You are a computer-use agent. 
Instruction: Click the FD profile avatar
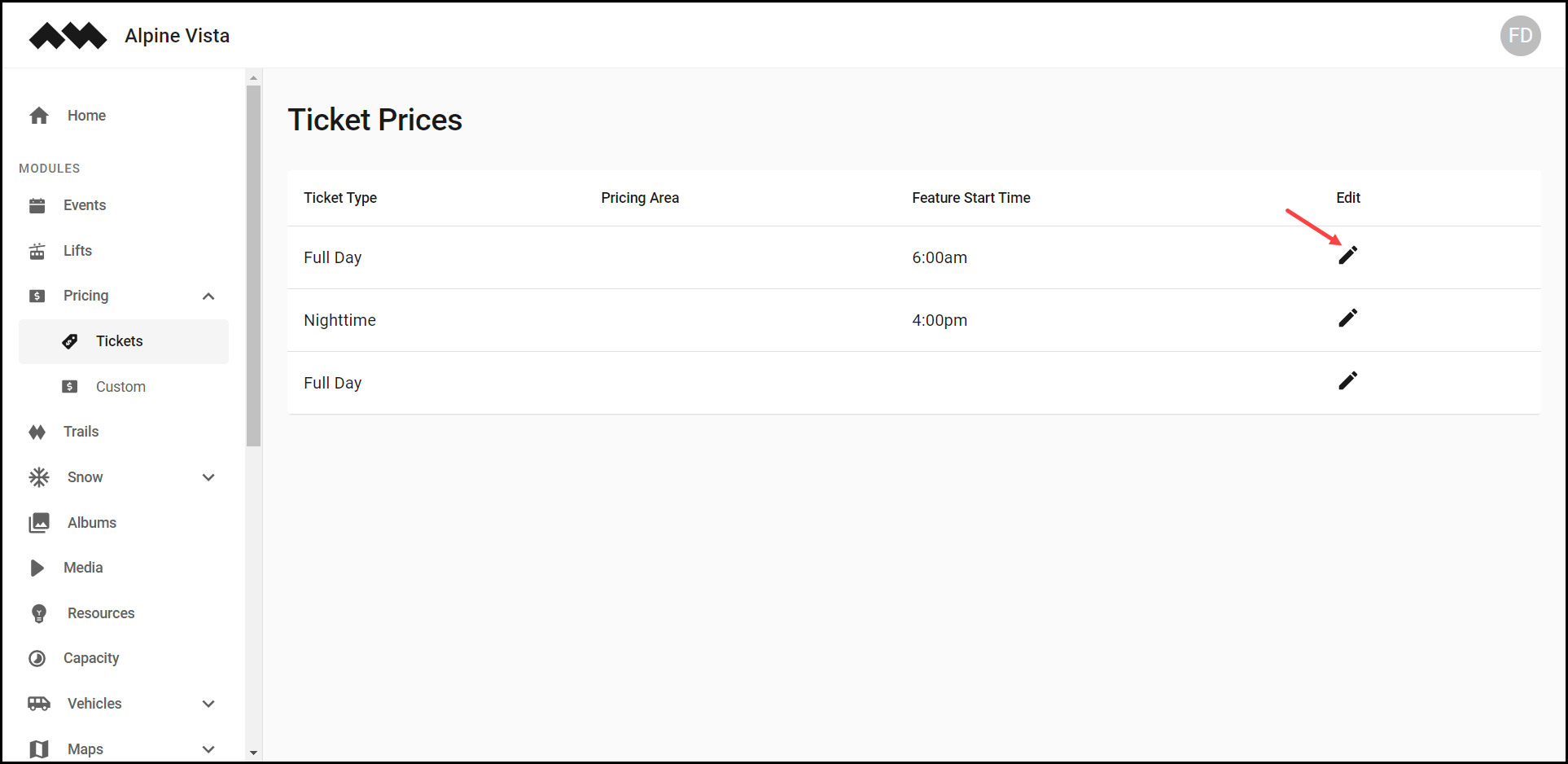pyautogui.click(x=1520, y=36)
